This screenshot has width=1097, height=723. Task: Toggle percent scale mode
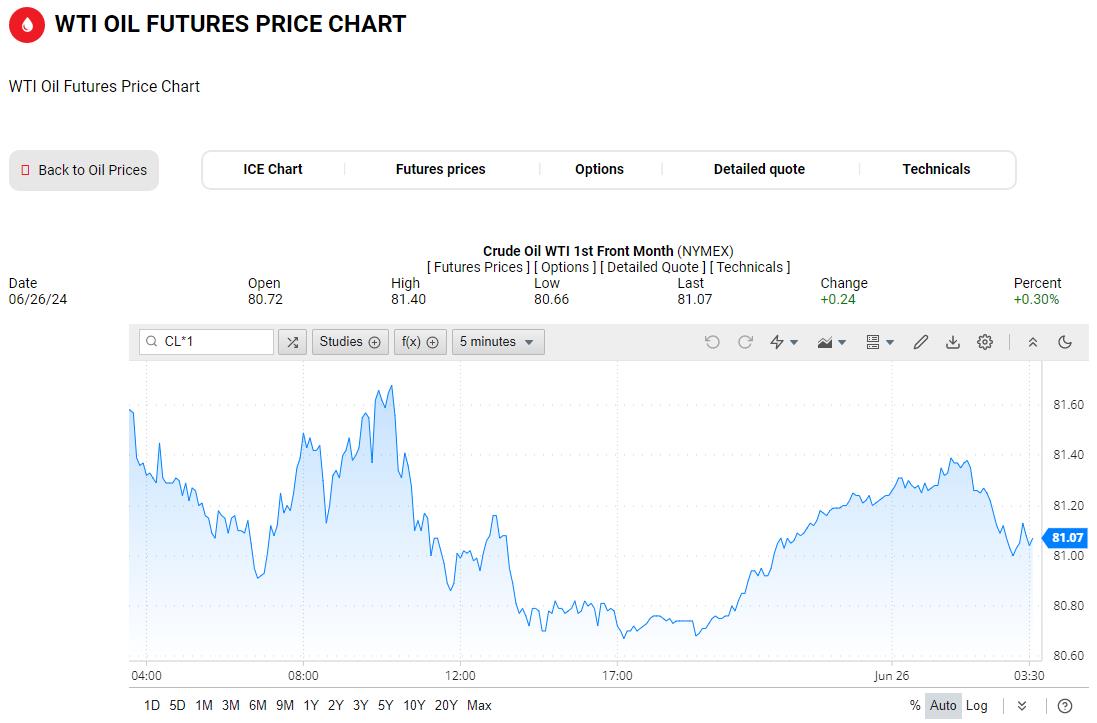click(914, 706)
